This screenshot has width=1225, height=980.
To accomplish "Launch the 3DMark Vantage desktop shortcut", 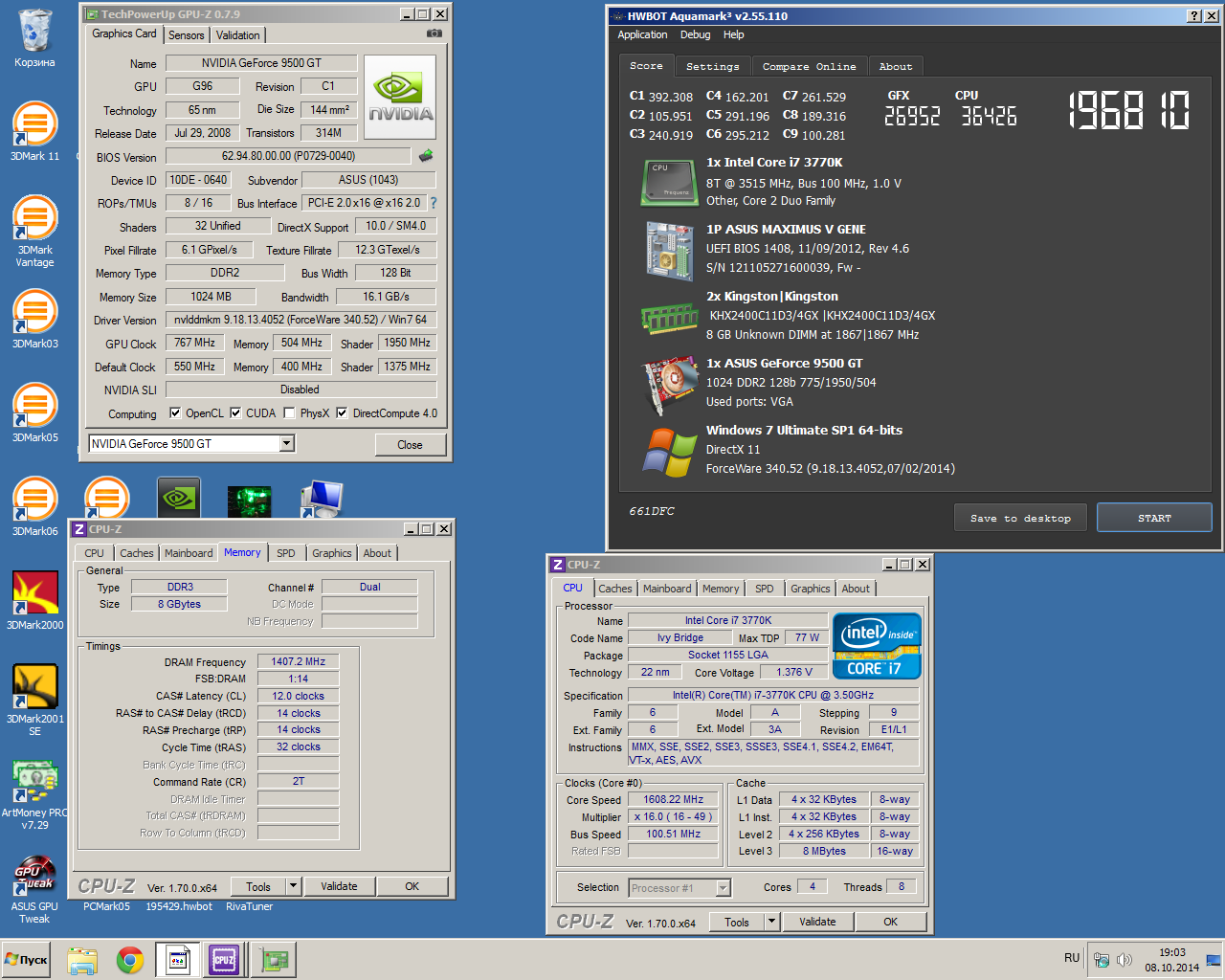I will pos(34,231).
